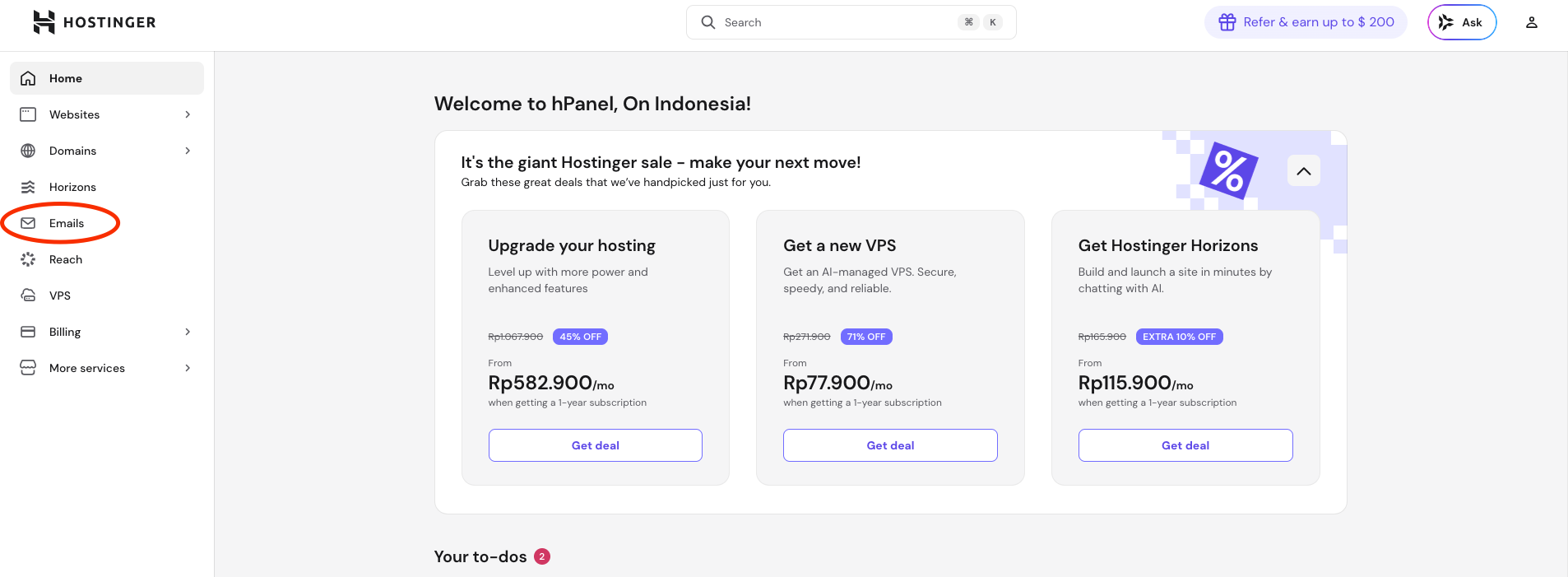
Task: Collapse the Hostinger sale banner
Action: [x=1303, y=171]
